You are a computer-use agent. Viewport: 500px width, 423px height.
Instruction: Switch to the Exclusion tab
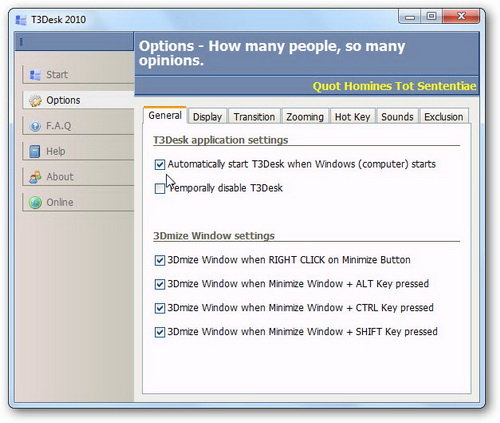(444, 117)
